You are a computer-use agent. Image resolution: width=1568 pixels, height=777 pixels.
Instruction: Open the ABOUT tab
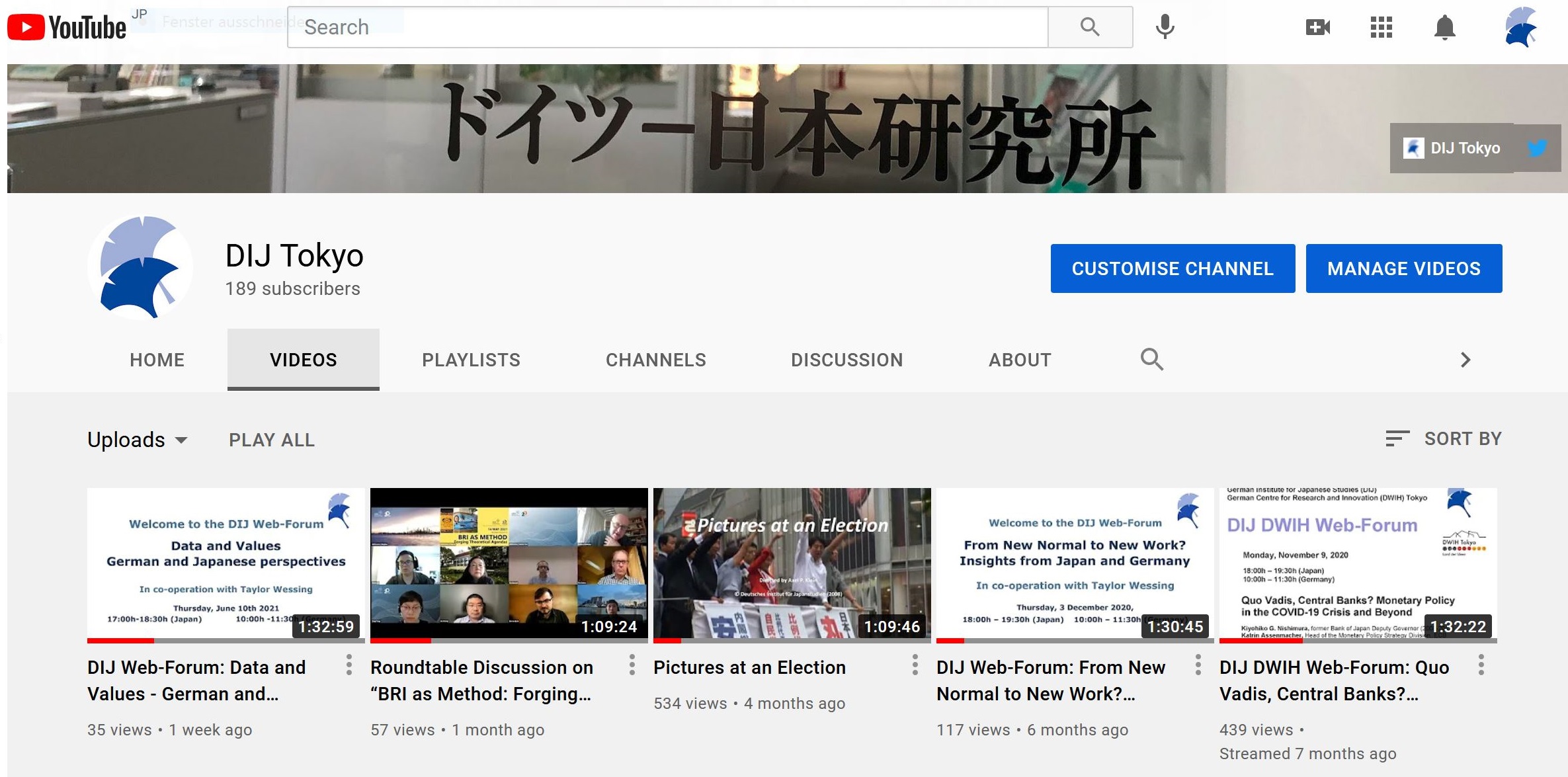(1020, 360)
